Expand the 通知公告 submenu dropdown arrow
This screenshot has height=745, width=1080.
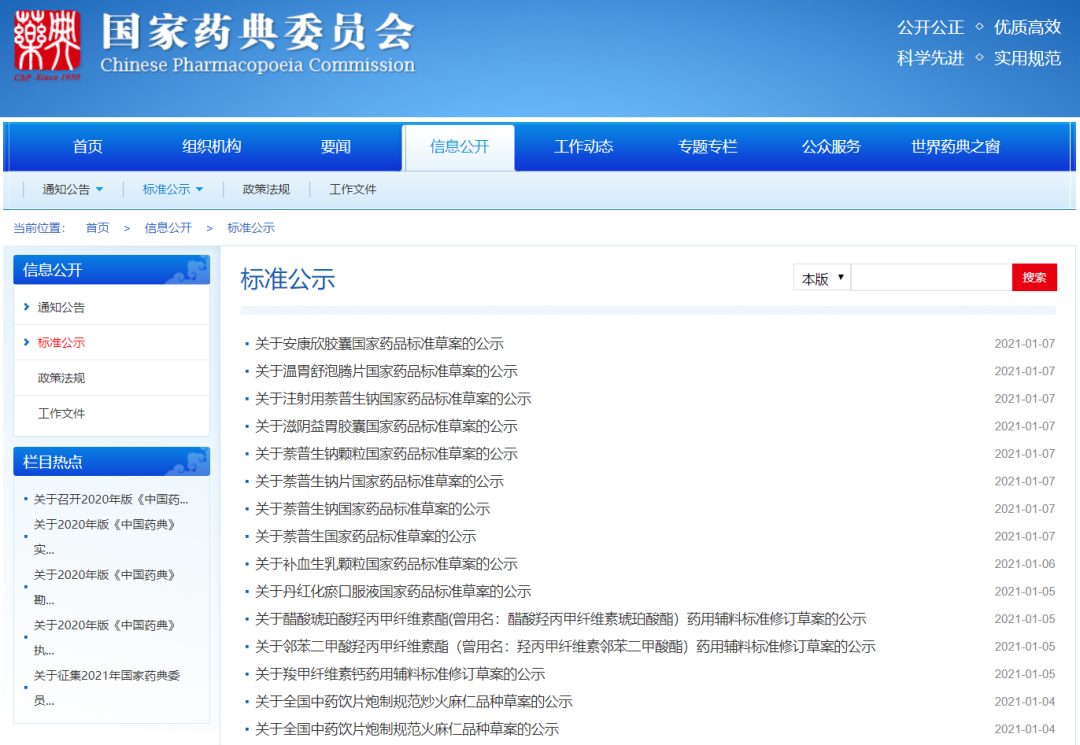tap(99, 189)
